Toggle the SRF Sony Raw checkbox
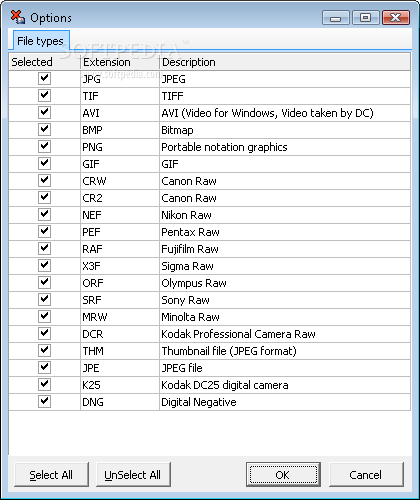This screenshot has height=500, width=420. [44, 300]
